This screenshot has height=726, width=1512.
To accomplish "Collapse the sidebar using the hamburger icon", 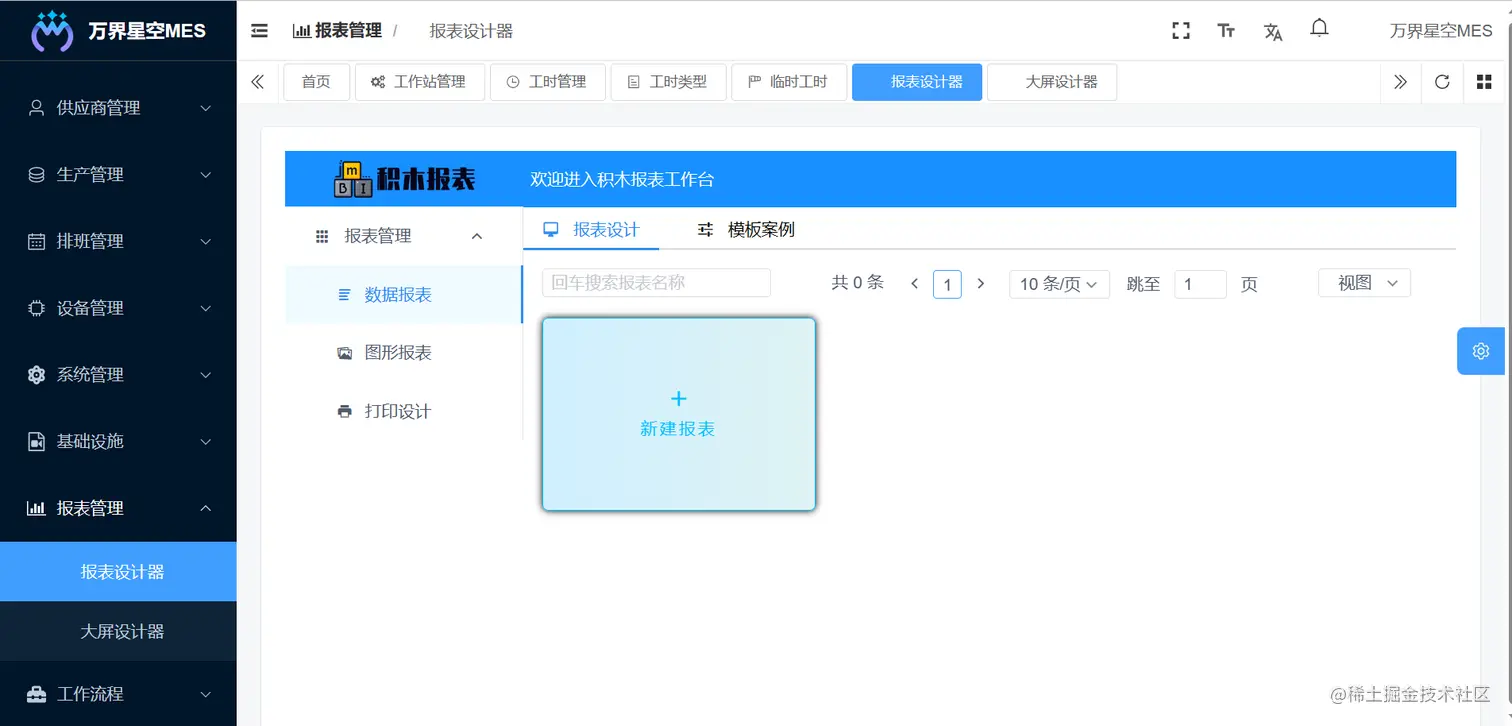I will 259,30.
